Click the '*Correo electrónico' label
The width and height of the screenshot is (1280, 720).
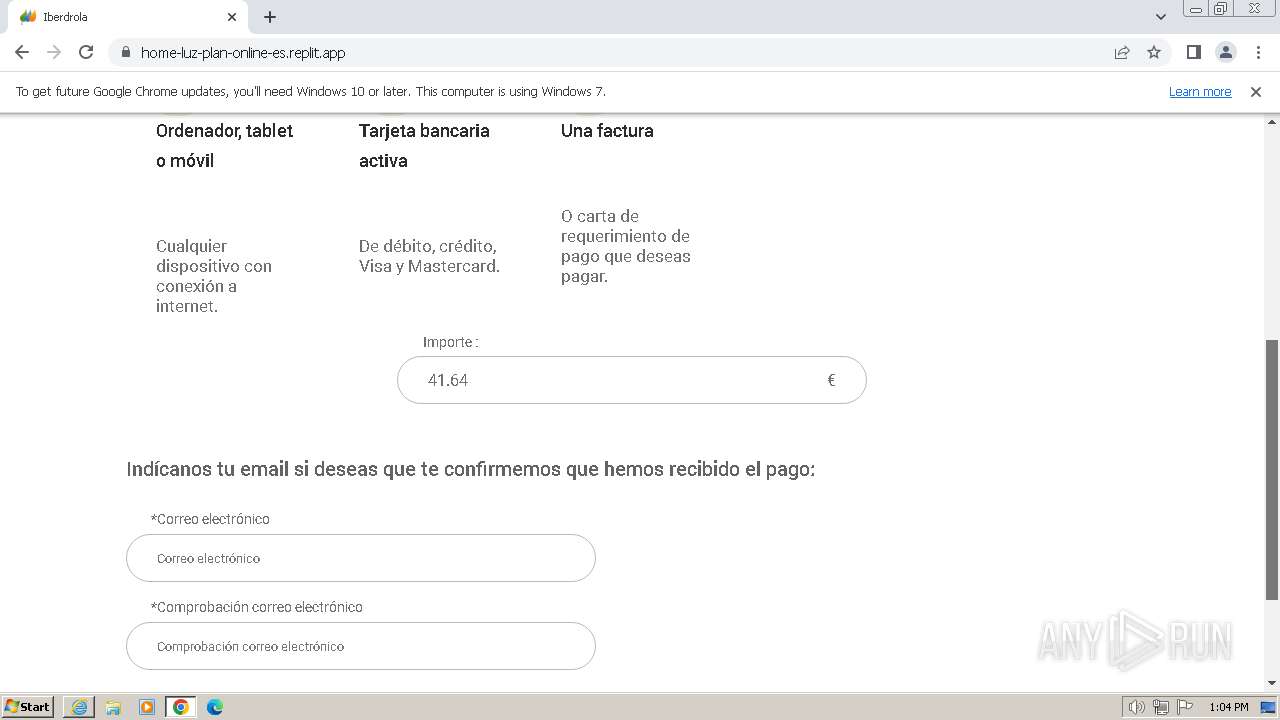click(210, 519)
